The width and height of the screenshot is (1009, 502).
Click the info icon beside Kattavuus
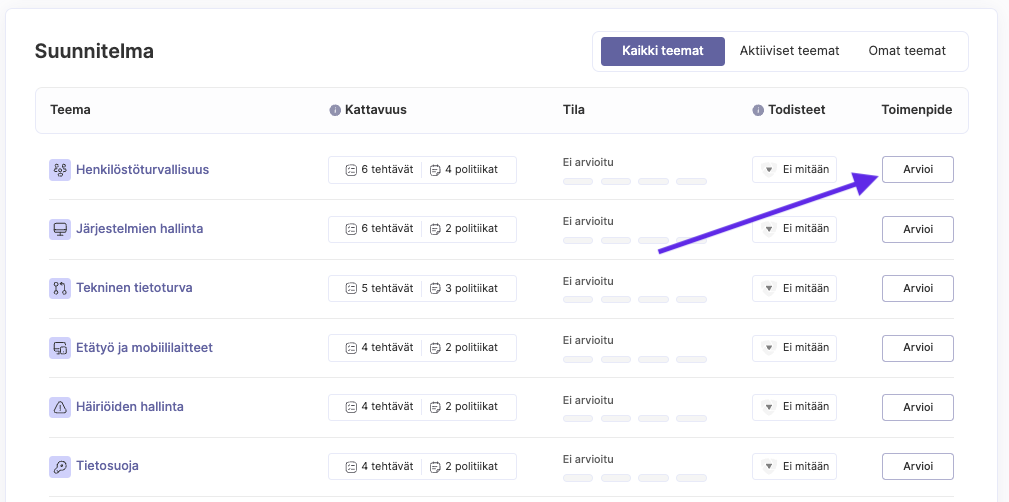[x=335, y=110]
